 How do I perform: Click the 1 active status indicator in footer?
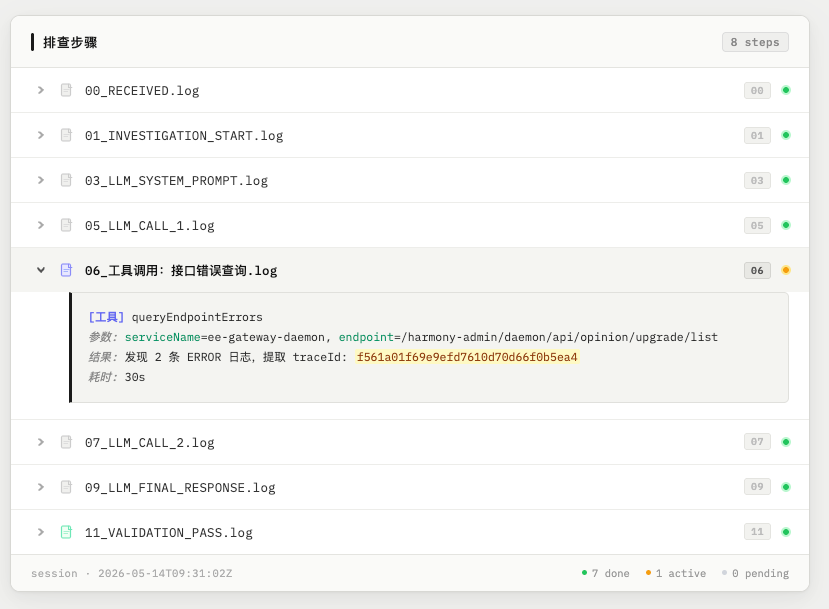(676, 574)
